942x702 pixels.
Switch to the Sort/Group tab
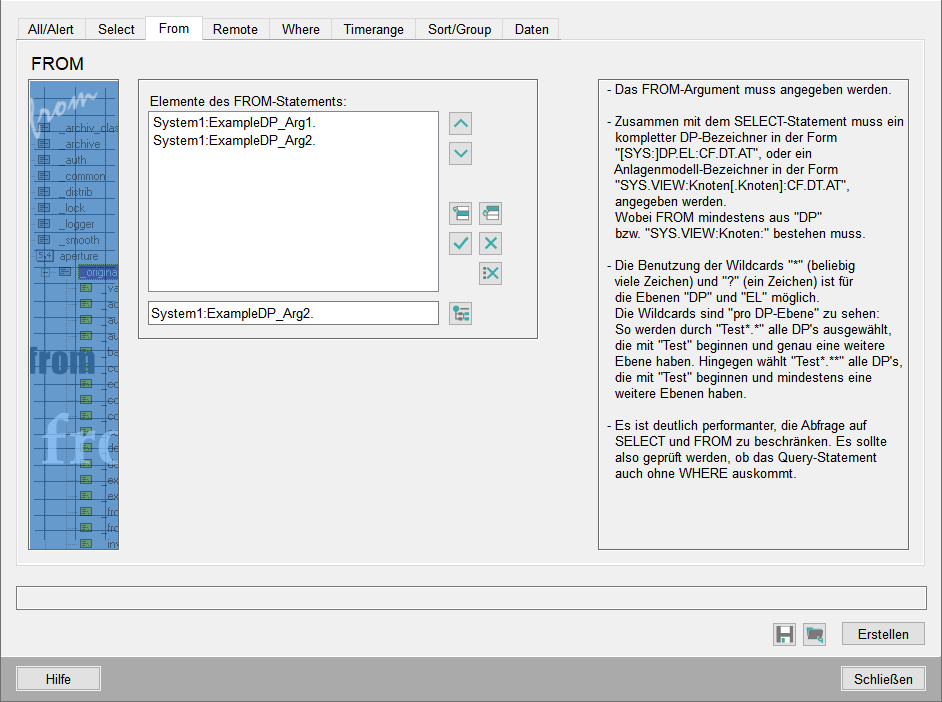coord(459,29)
